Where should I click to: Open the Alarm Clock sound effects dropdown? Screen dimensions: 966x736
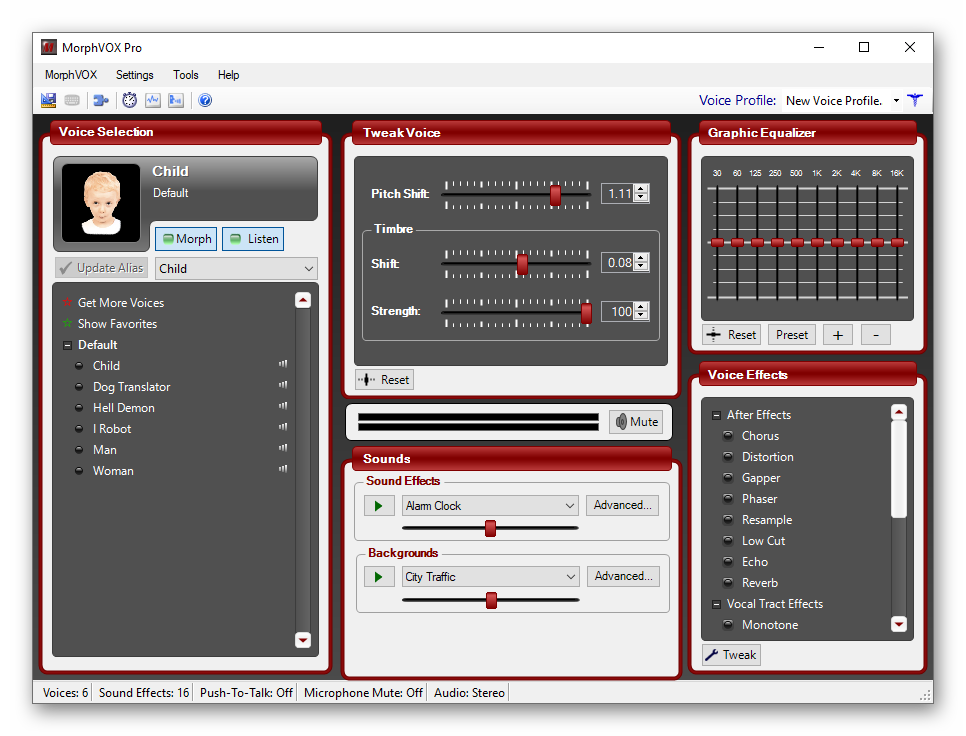coord(570,506)
